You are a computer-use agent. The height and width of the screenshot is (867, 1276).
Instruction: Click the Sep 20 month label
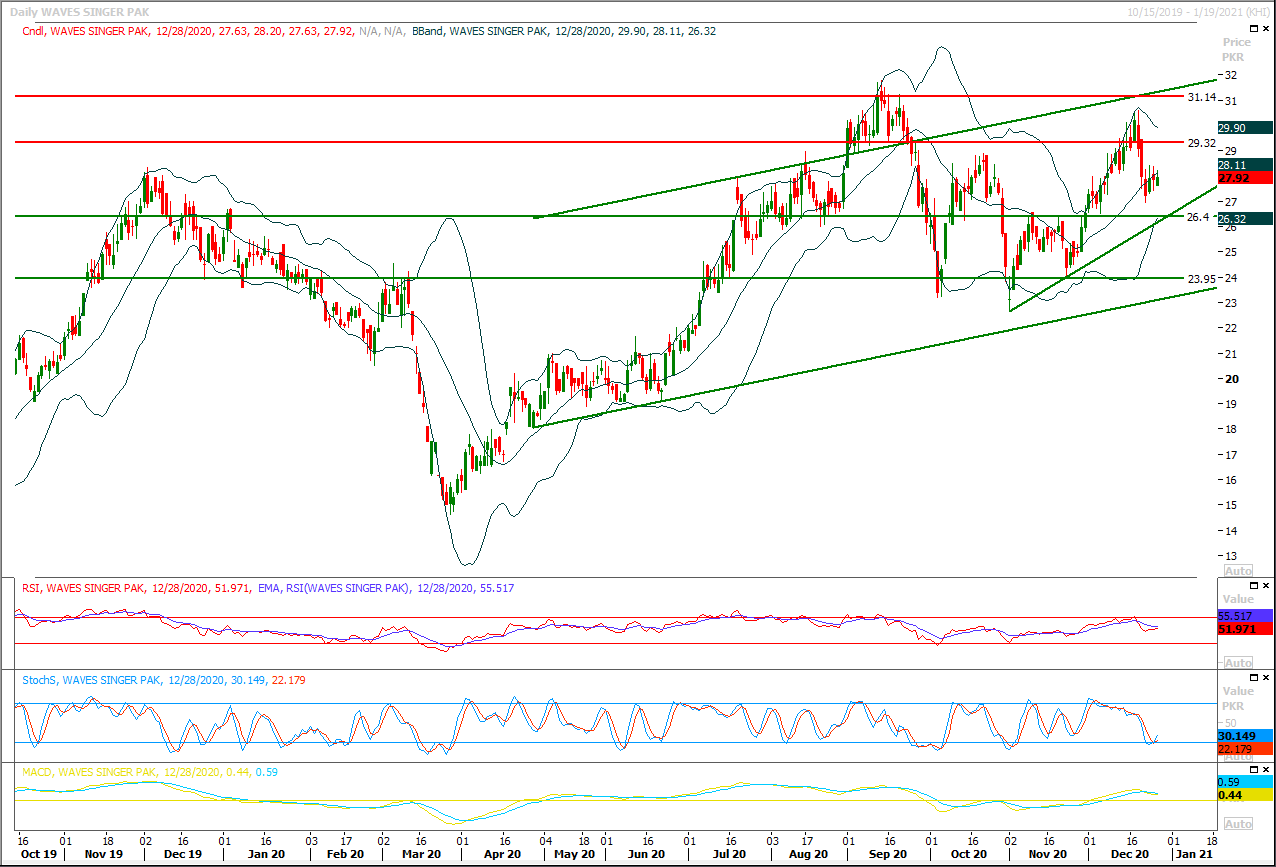tap(888, 855)
